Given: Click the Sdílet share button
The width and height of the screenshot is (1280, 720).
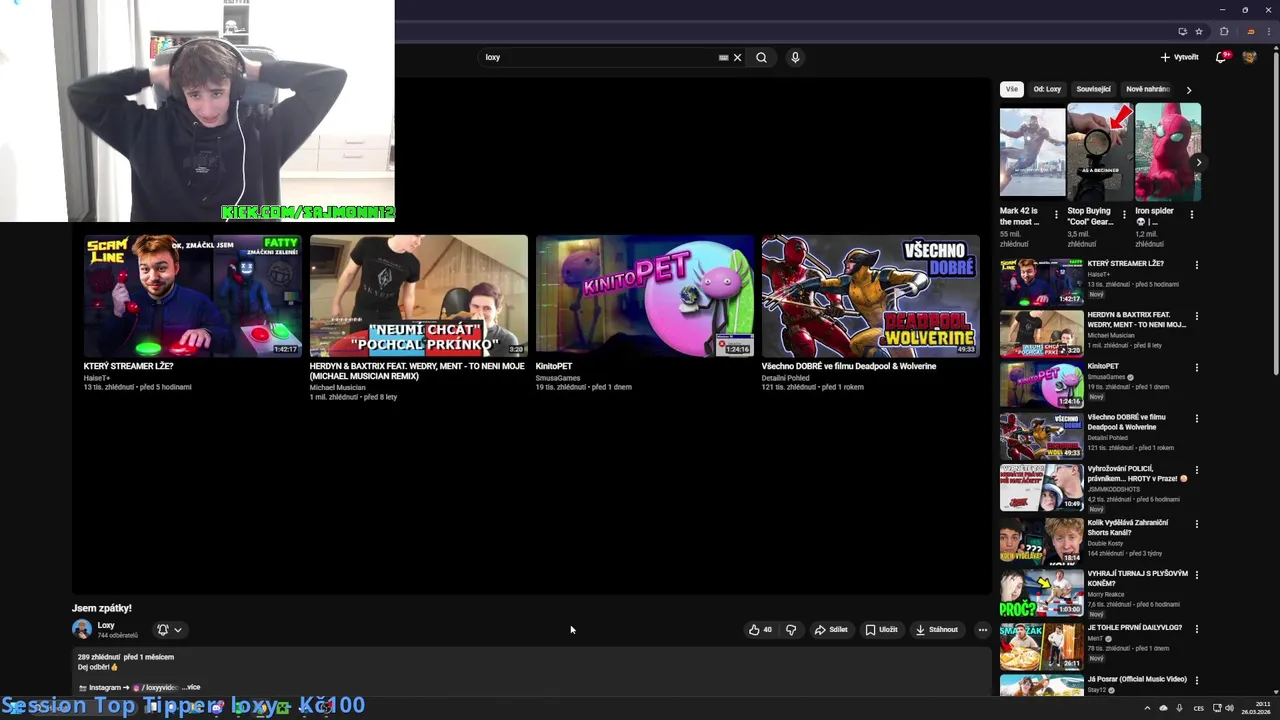Looking at the screenshot, I should coord(831,630).
